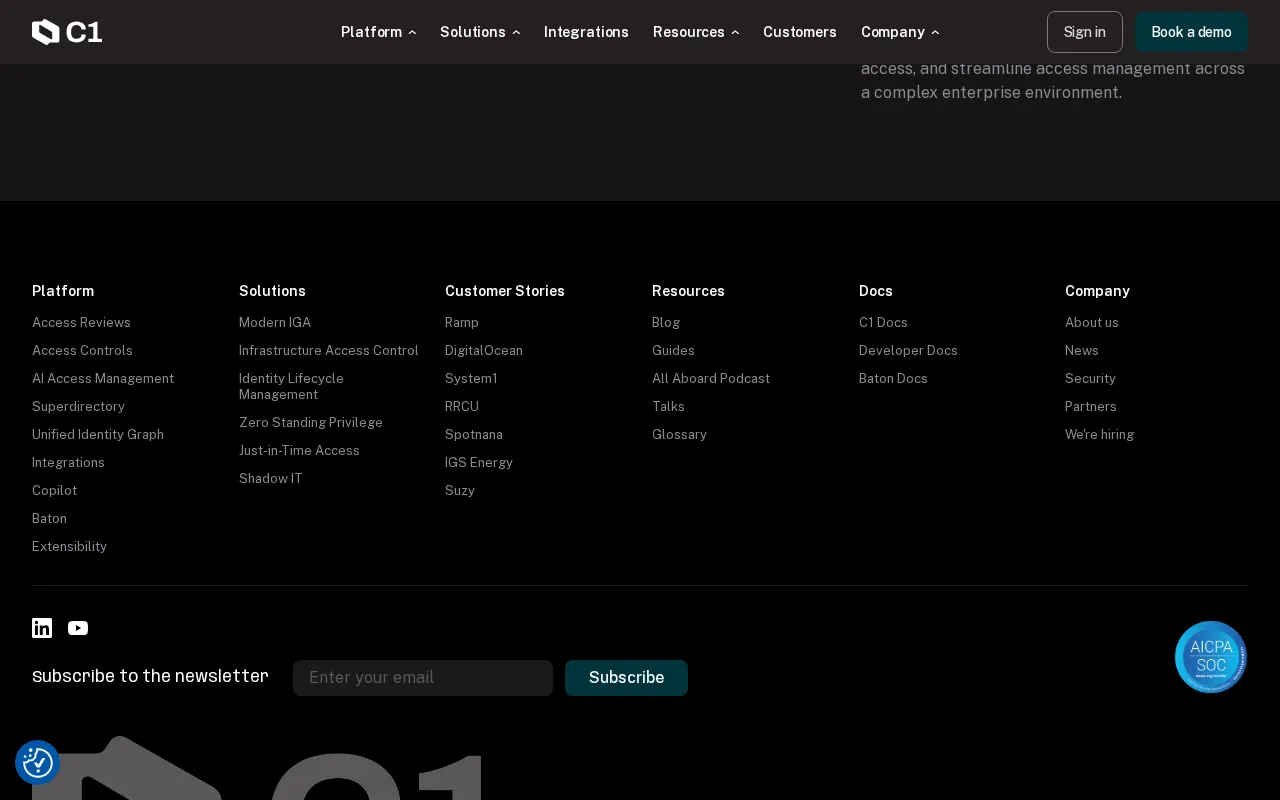Open System1 customer story
This screenshot has width=1280, height=800.
pos(471,378)
